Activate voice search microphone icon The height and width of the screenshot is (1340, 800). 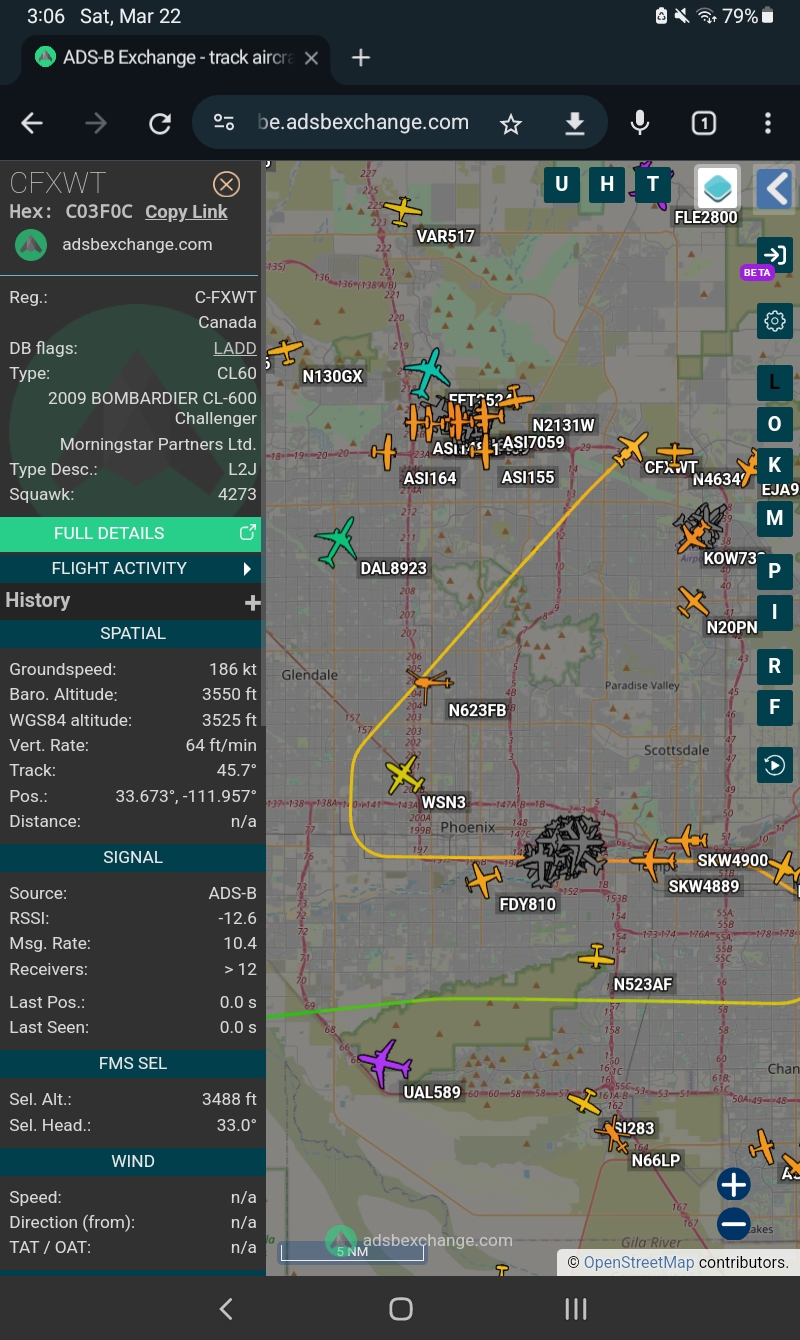(640, 123)
